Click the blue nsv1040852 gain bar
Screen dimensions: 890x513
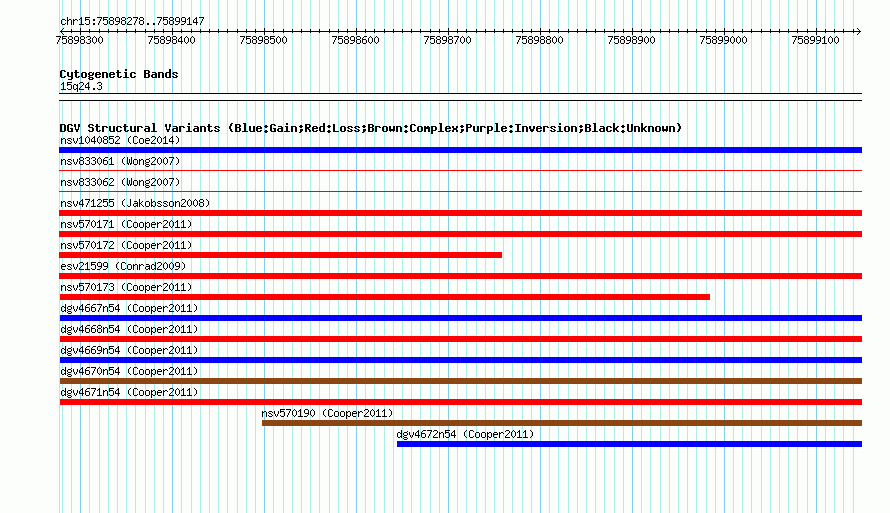pos(460,150)
